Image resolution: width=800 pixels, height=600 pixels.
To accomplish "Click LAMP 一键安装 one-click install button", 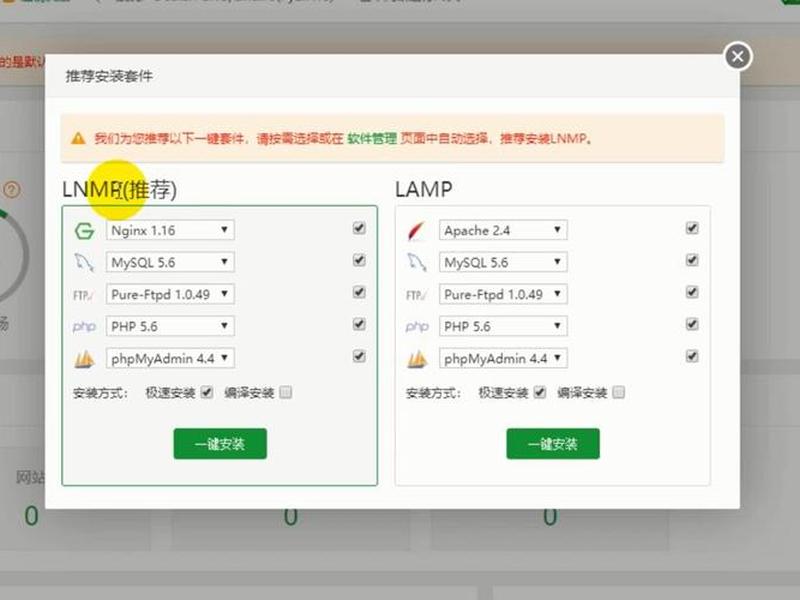I will (553, 444).
